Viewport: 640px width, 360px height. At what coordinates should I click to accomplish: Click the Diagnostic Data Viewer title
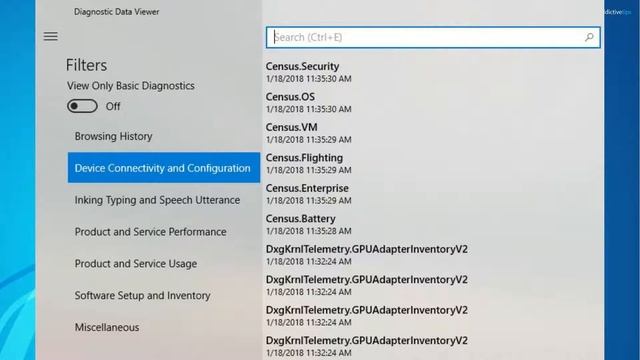pos(116,12)
